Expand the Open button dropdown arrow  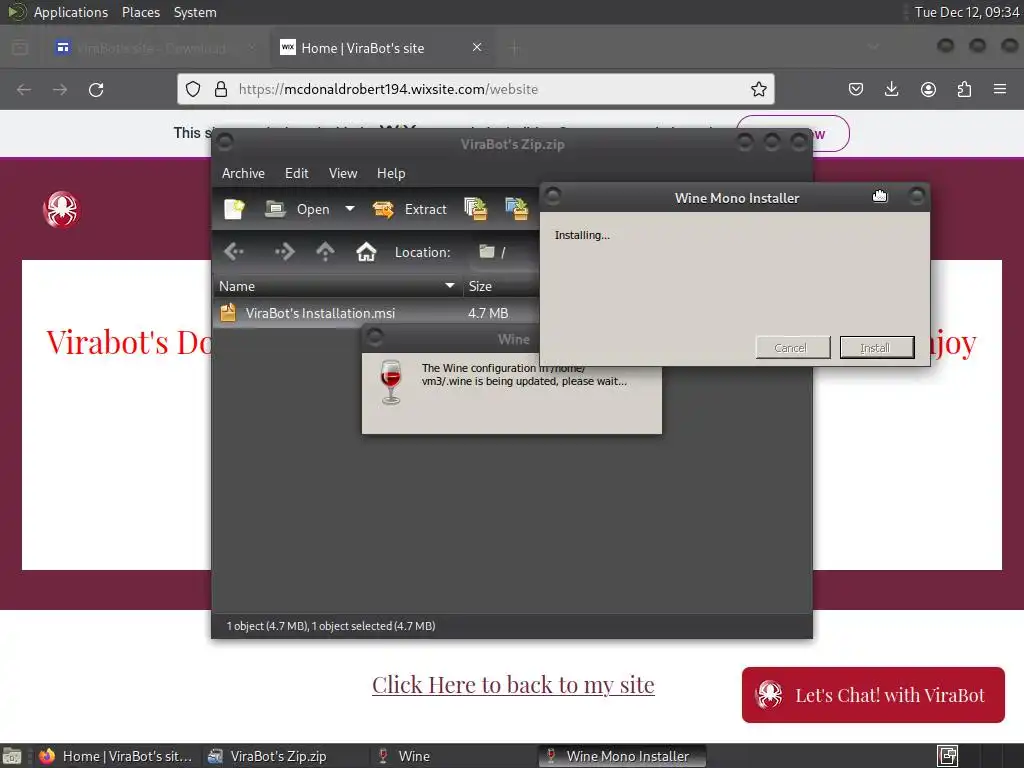(350, 209)
